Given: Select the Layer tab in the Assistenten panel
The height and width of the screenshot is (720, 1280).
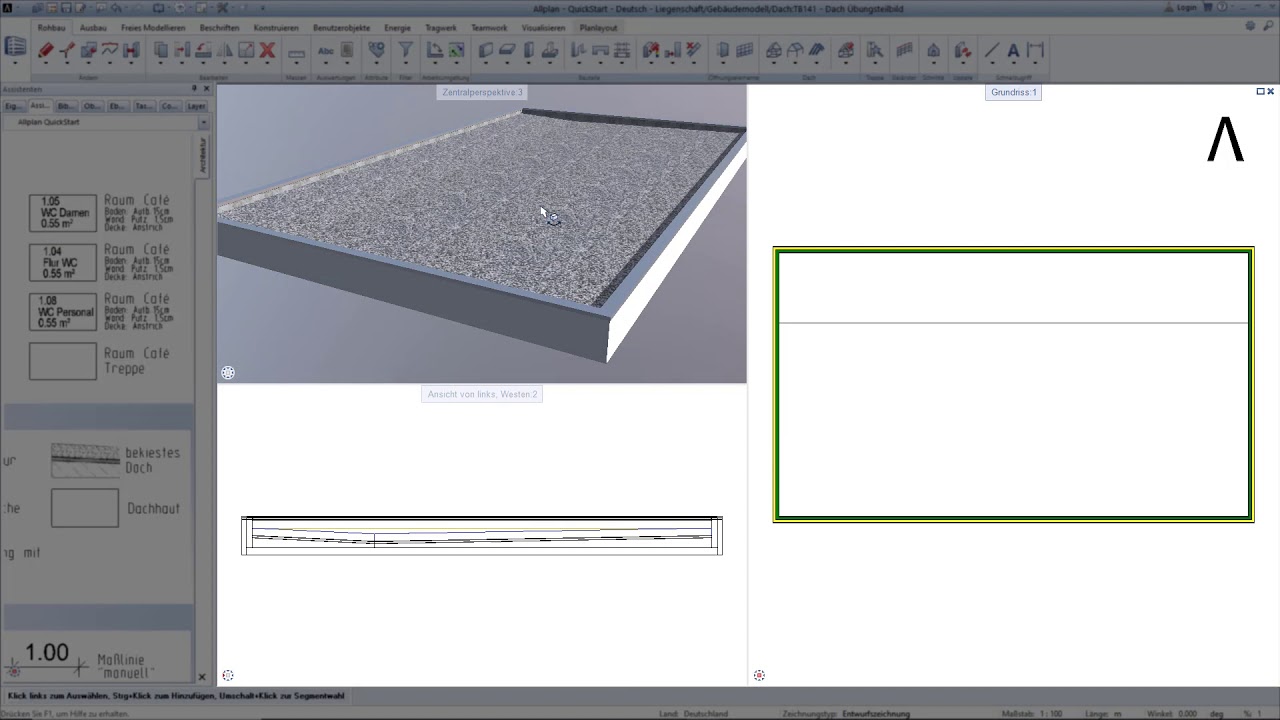Looking at the screenshot, I should pyautogui.click(x=197, y=106).
